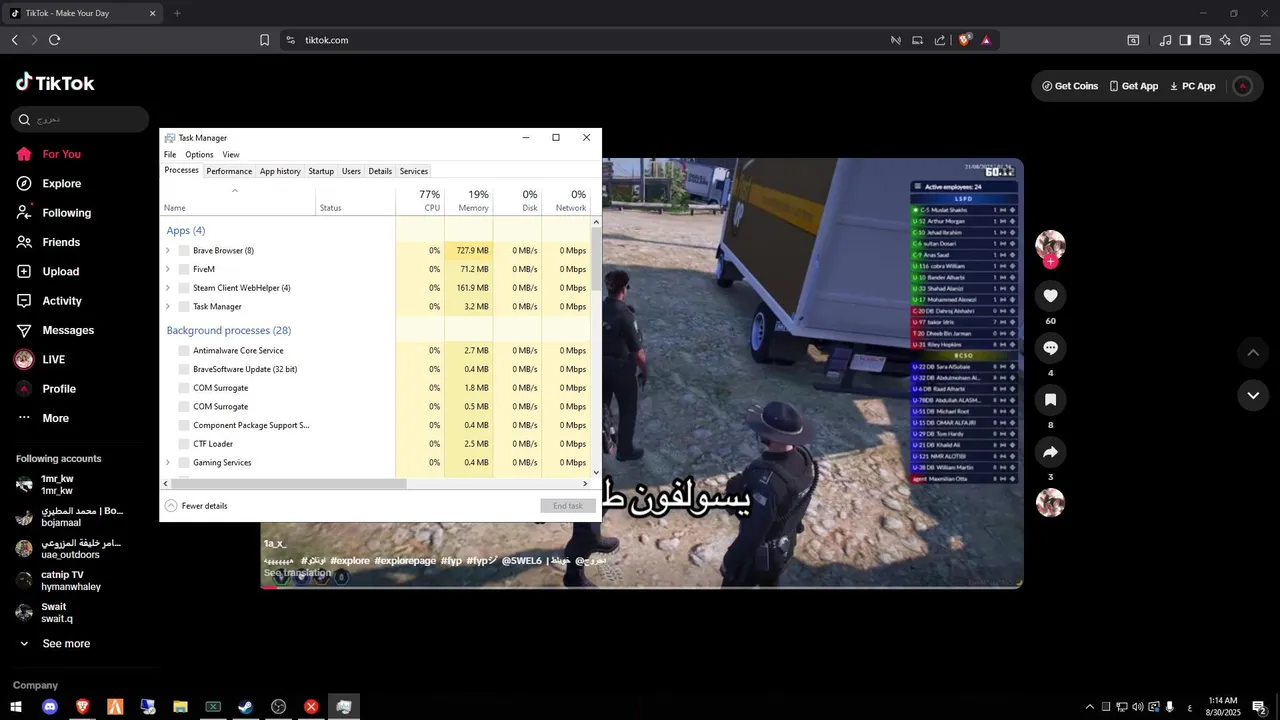Bookmark the TikTok video to favorites
Image resolution: width=1280 pixels, height=720 pixels.
click(x=1050, y=400)
